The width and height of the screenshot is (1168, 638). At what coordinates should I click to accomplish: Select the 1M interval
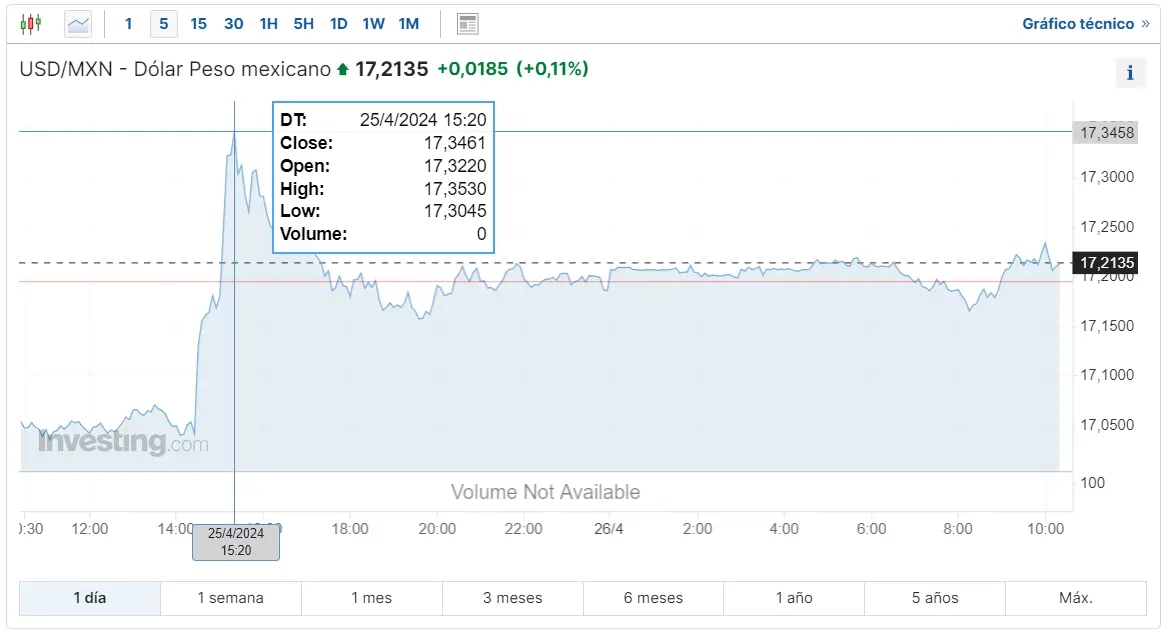tap(408, 23)
